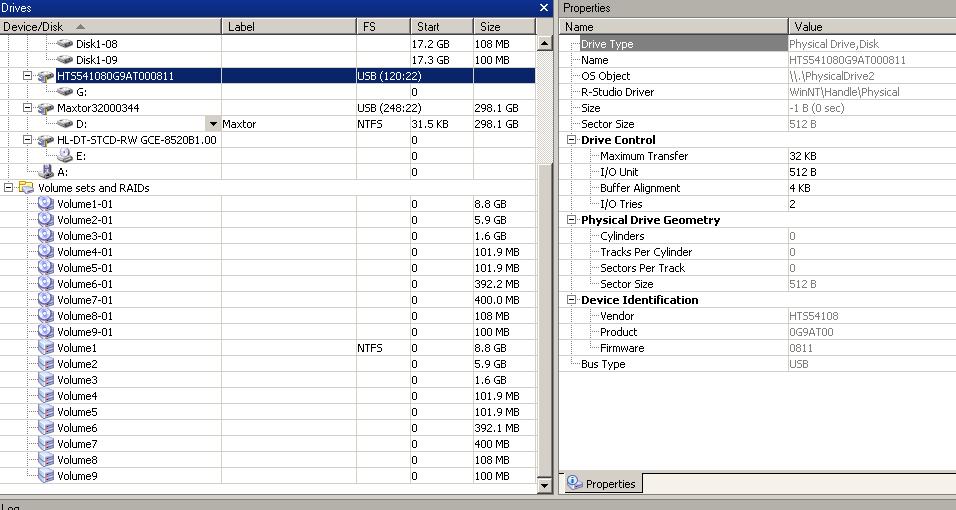956x510 pixels.
Task: Select the Volume7 tree row
Action: pos(268,444)
